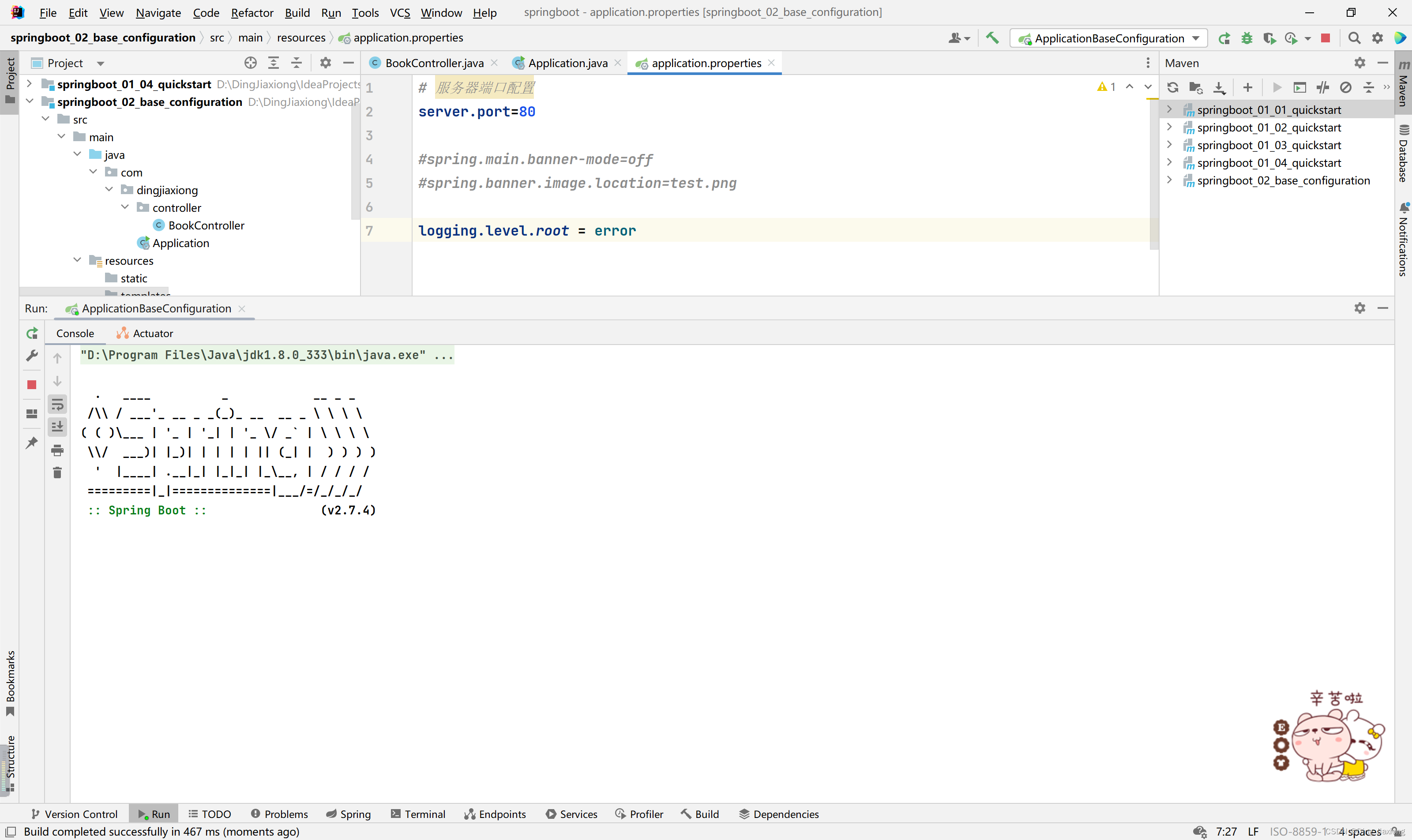Viewport: 1412px width, 840px height.
Task: Expand all nodes in the Project panel
Action: click(x=274, y=63)
